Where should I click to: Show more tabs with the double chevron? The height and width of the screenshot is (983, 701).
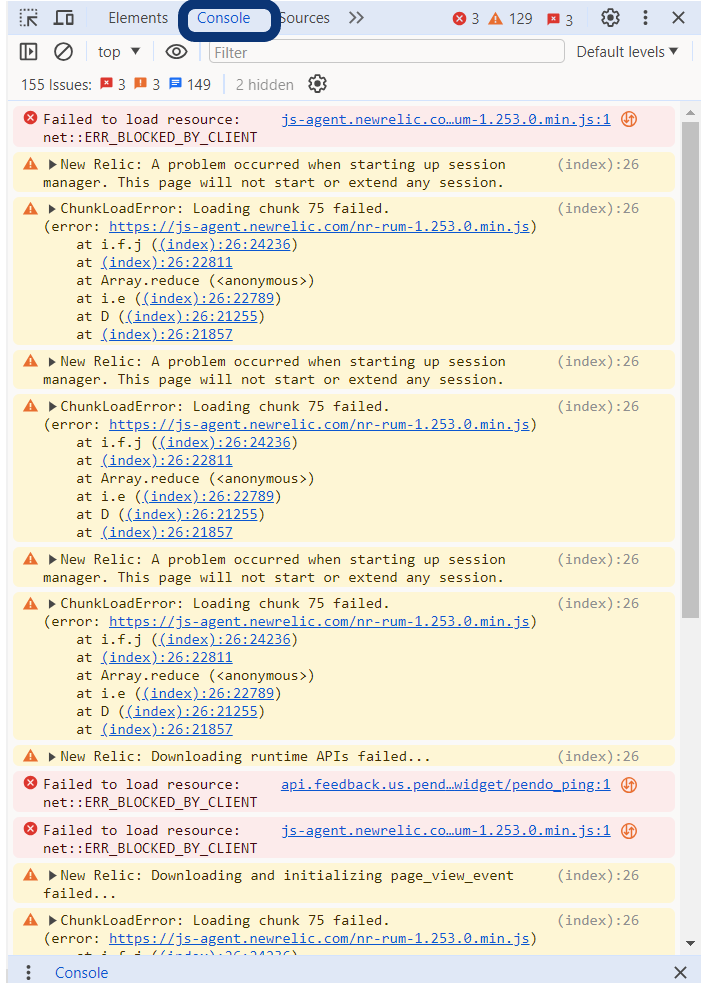point(356,18)
